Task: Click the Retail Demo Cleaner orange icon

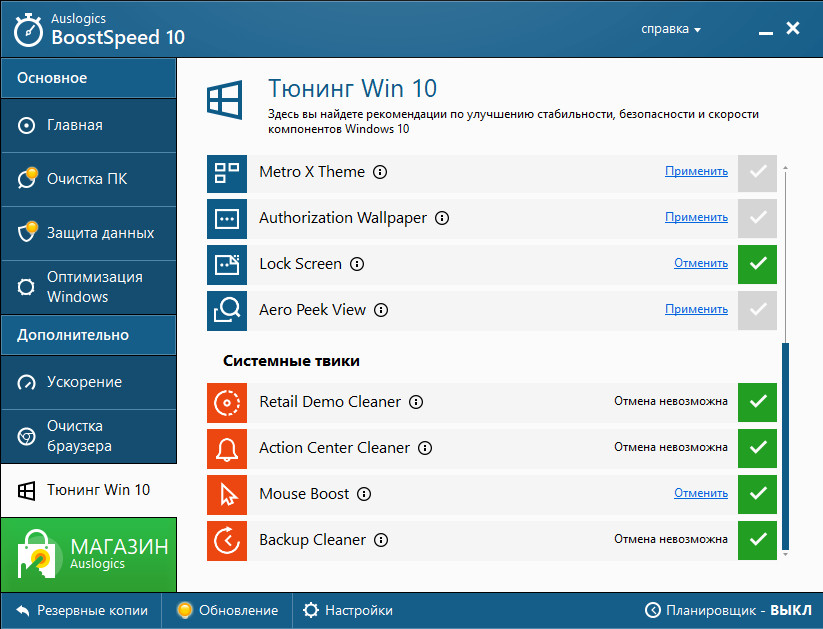Action: [227, 403]
